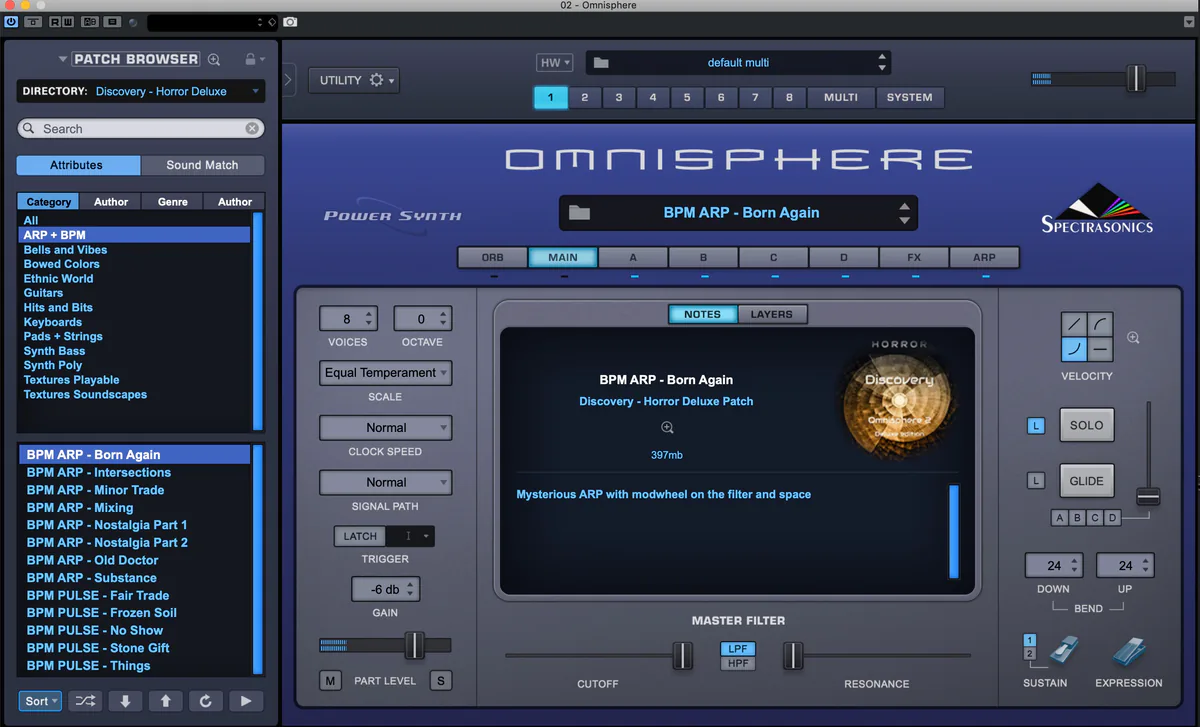Open the Directory dropdown
Image resolution: width=1200 pixels, height=727 pixels.
pyautogui.click(x=141, y=91)
